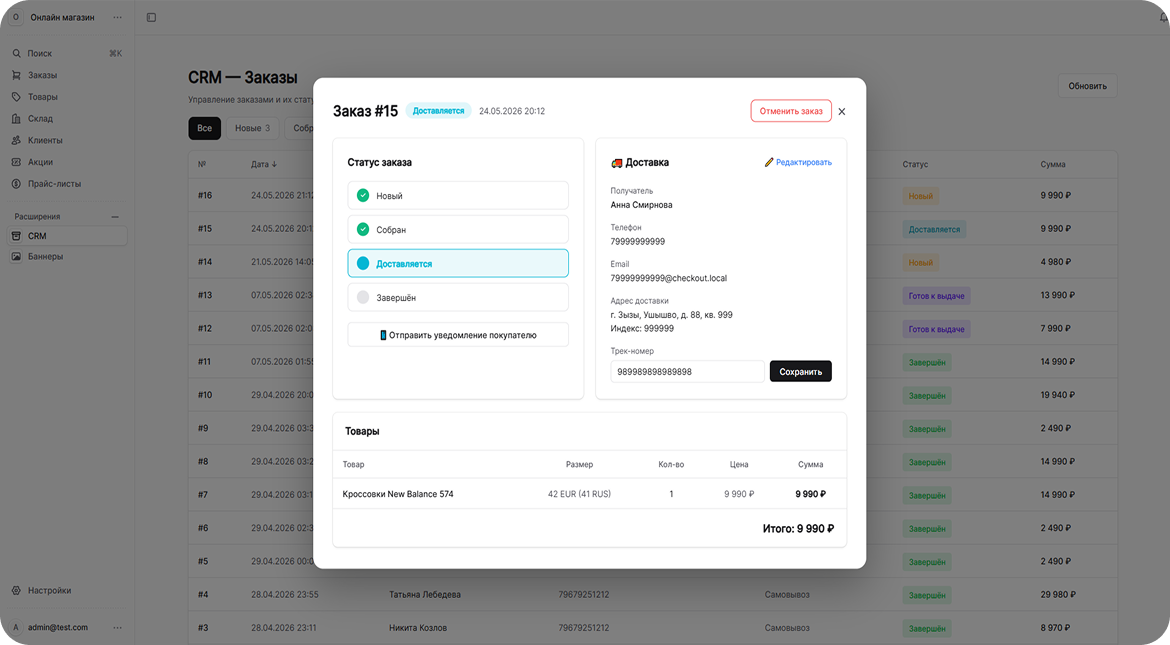Click the Итого: 9 990 ₽ total
This screenshot has height=645, width=1170.
798,529
